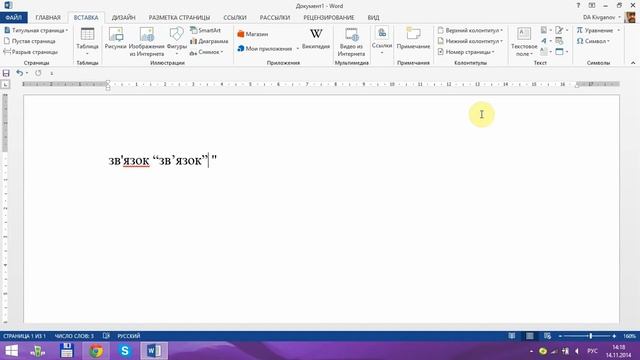This screenshot has width=640, height=360.
Task: Open the quick access toolbar customize arrow
Action: 51,73
